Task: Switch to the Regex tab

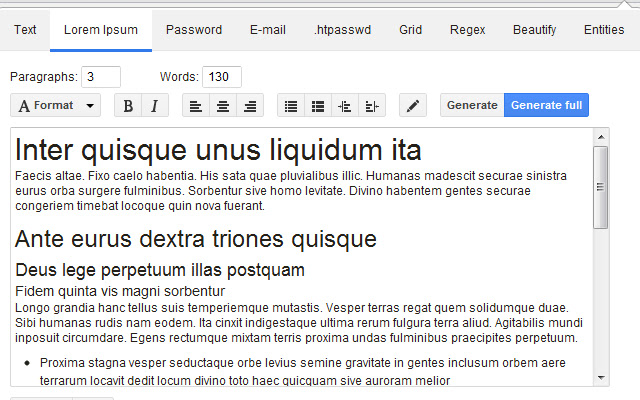Action: [x=468, y=30]
